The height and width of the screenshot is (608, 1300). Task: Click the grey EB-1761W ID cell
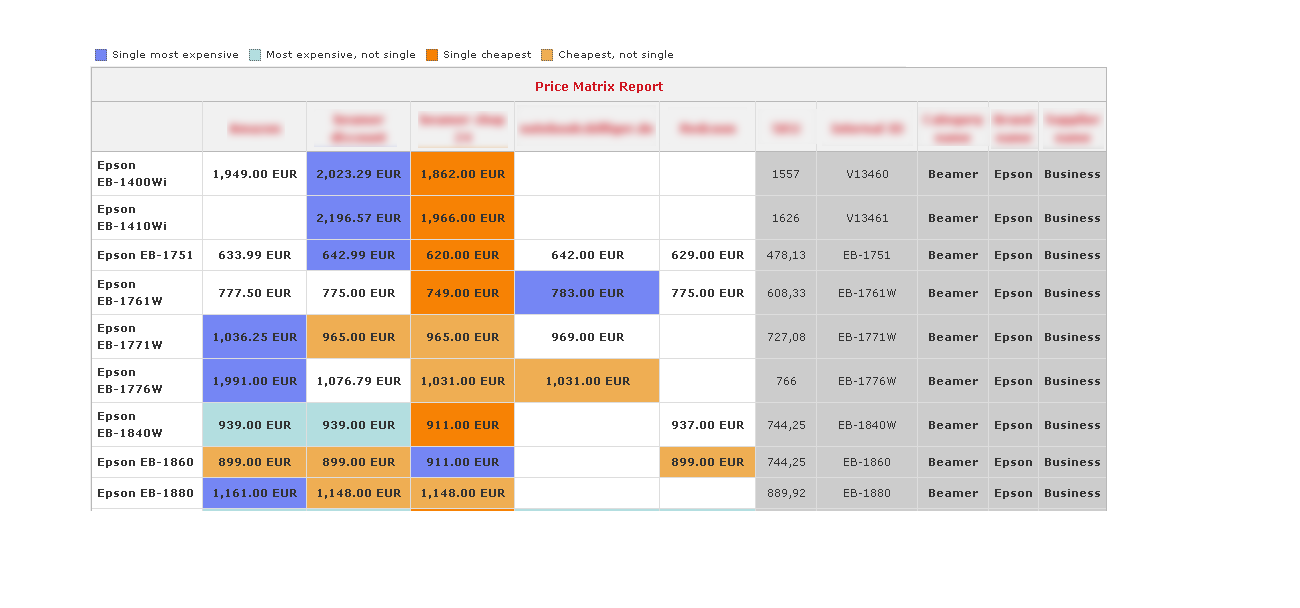click(867, 293)
